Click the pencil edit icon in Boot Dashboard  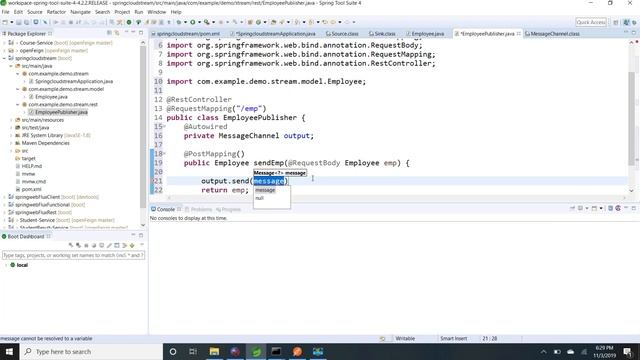(x=109, y=245)
